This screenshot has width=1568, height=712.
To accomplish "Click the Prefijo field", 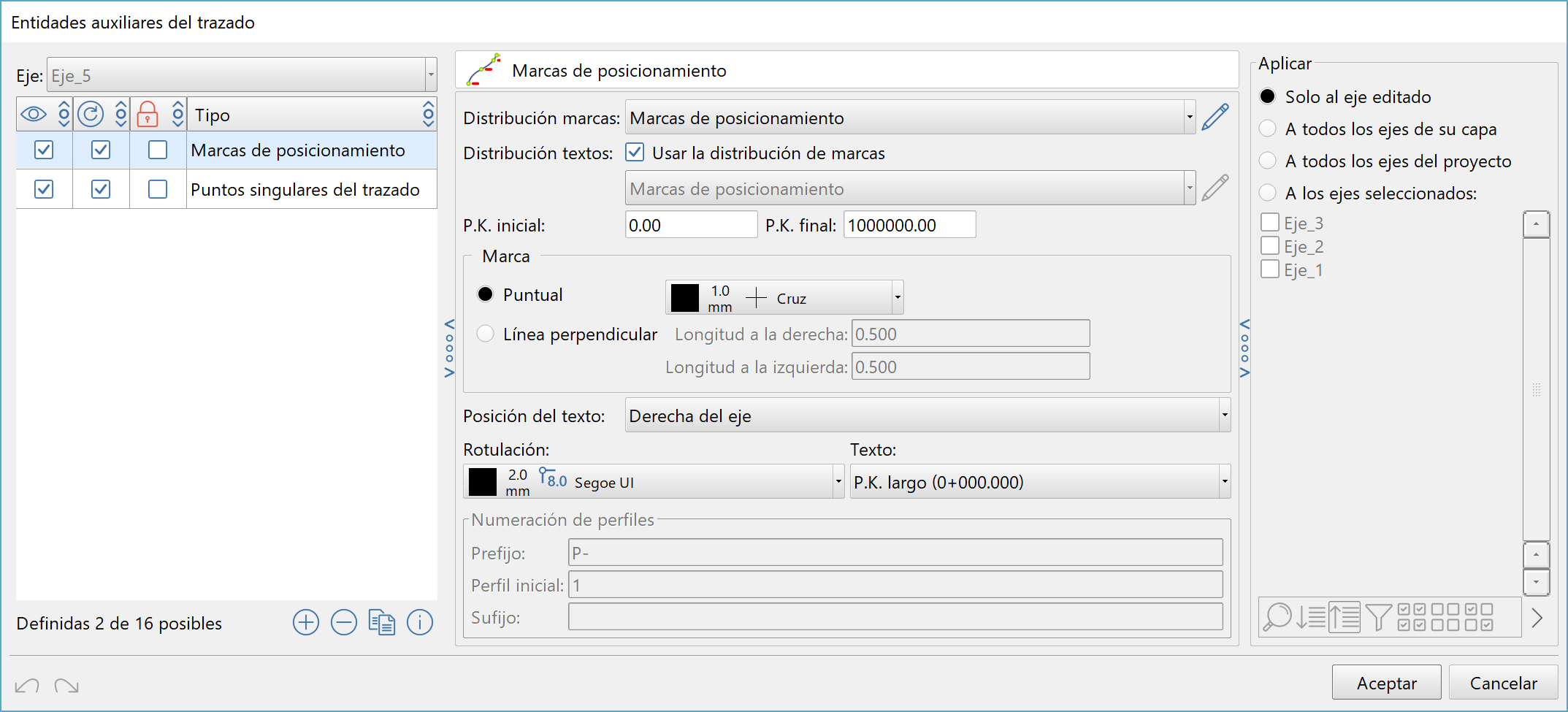I will tap(895, 553).
